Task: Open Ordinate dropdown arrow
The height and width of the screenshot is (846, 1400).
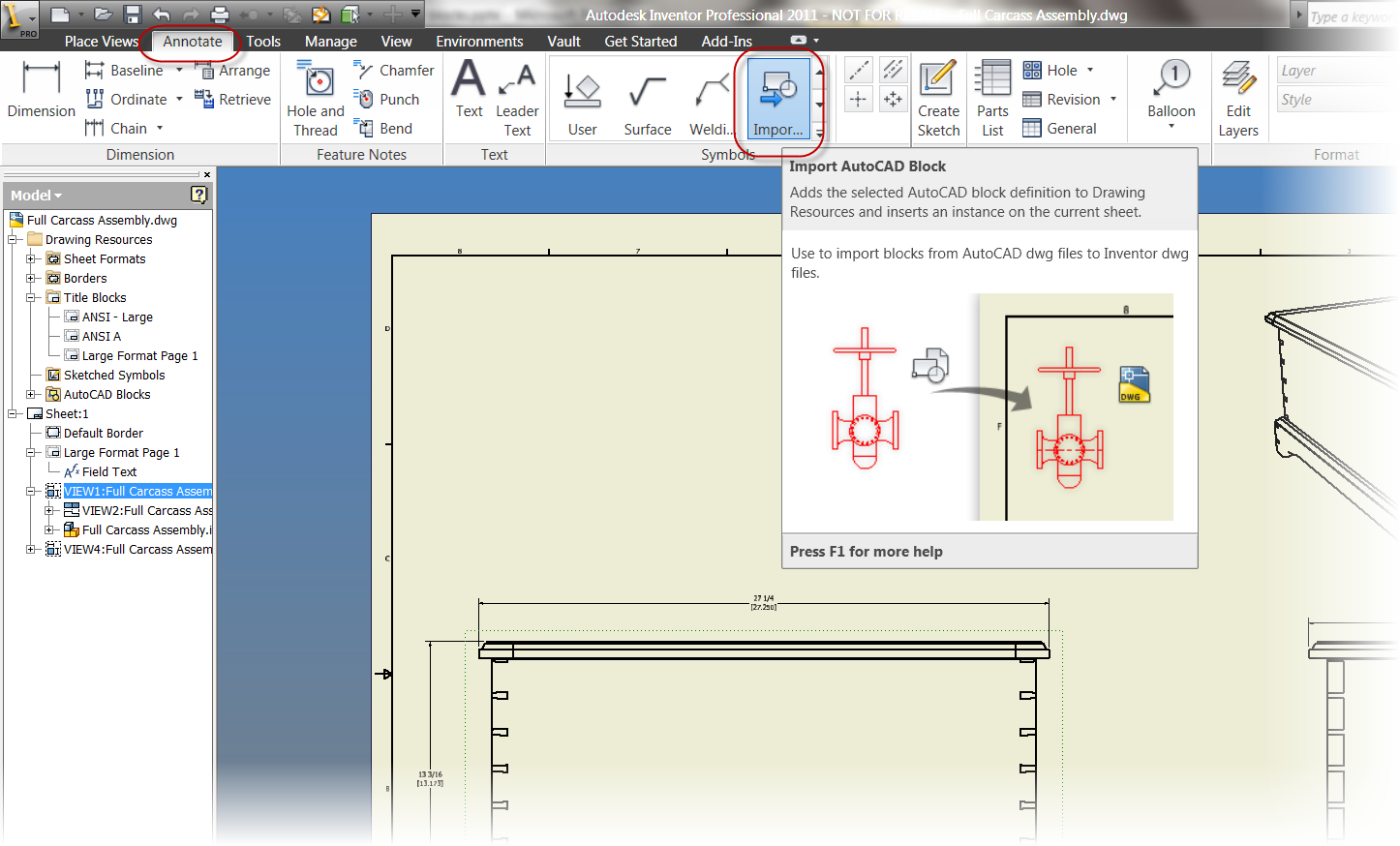Action: tap(179, 99)
